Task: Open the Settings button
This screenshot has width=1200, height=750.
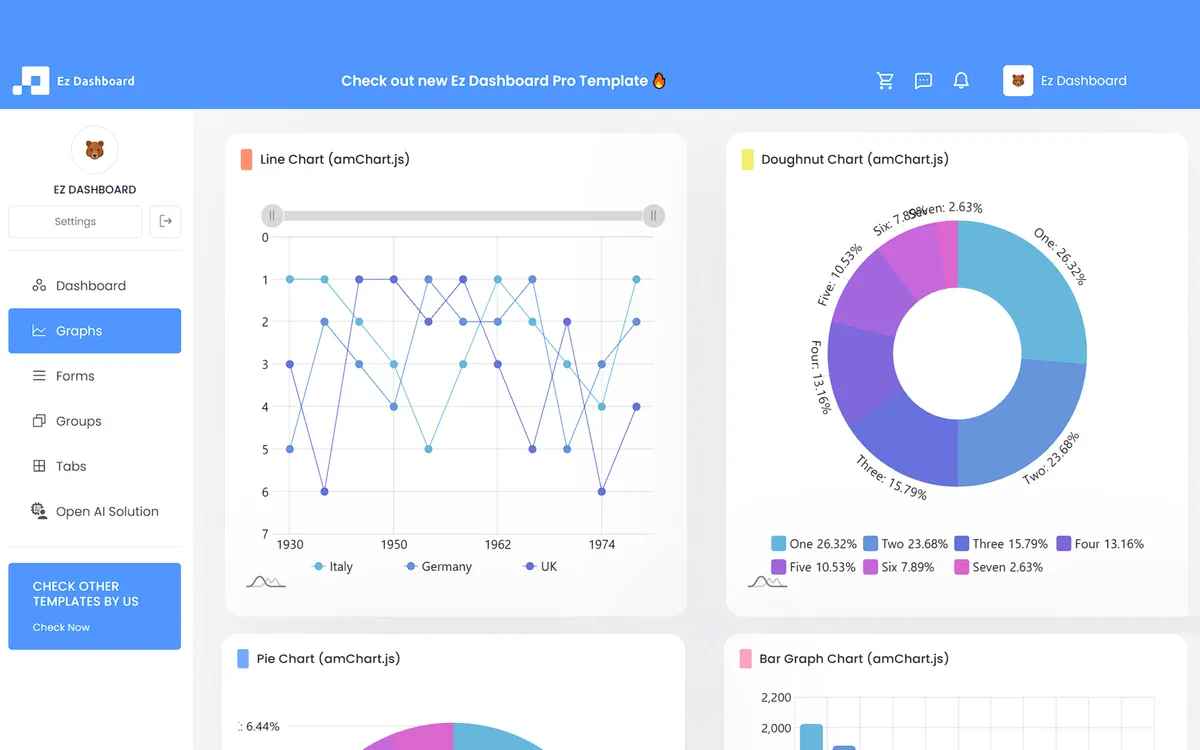Action: [75, 221]
